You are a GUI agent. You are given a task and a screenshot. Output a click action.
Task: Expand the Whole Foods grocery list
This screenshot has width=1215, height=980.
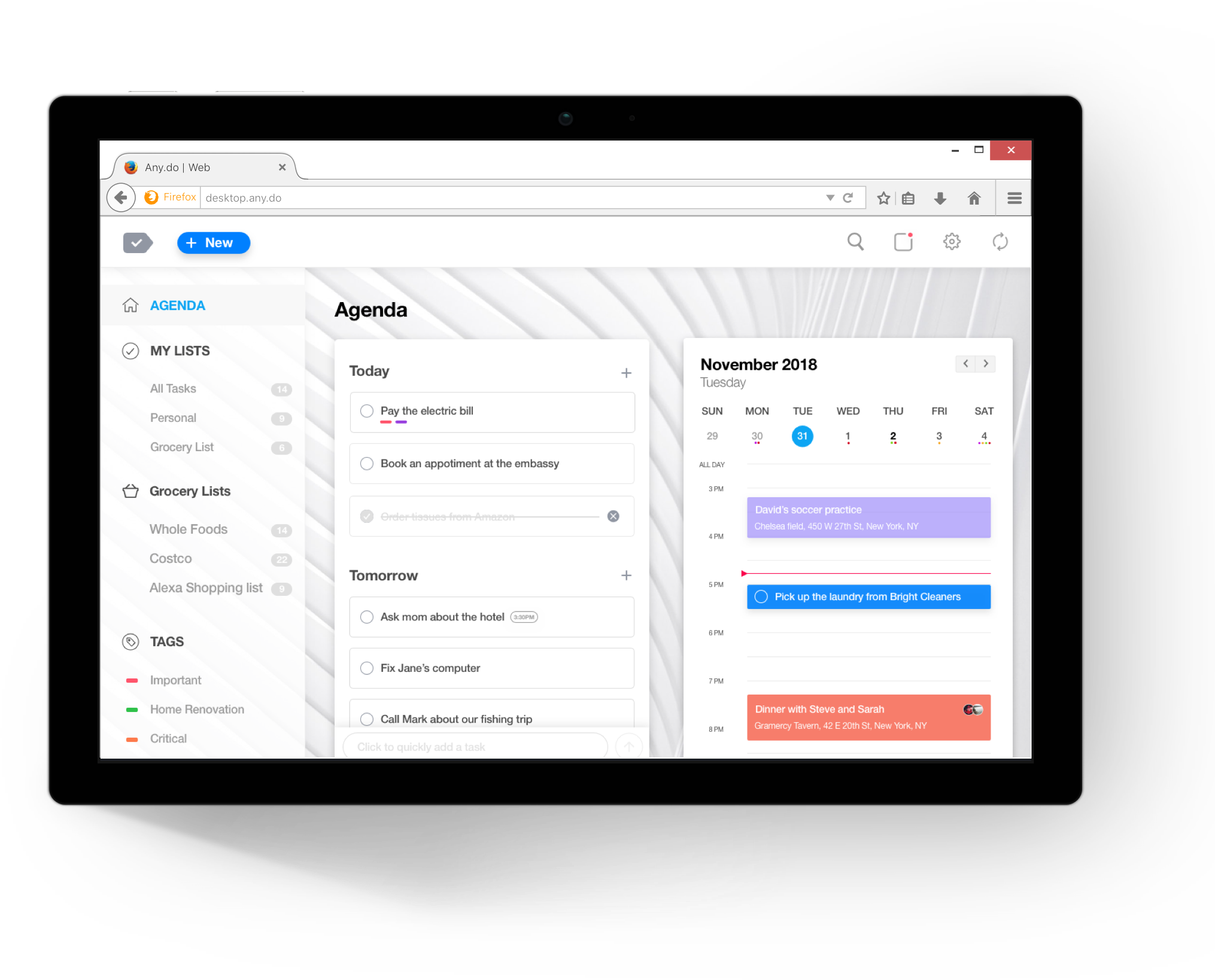point(188,528)
